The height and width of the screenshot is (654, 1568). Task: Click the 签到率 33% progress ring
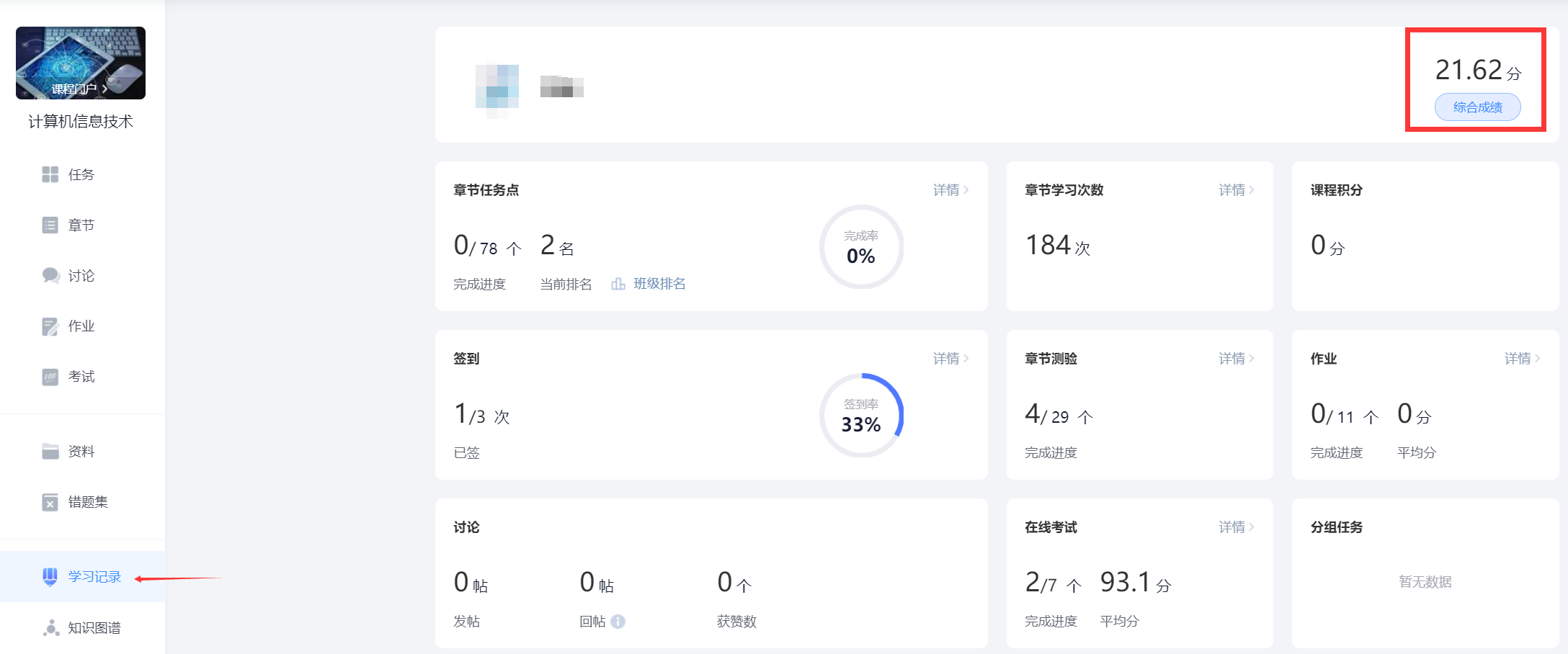pyautogui.click(x=861, y=415)
